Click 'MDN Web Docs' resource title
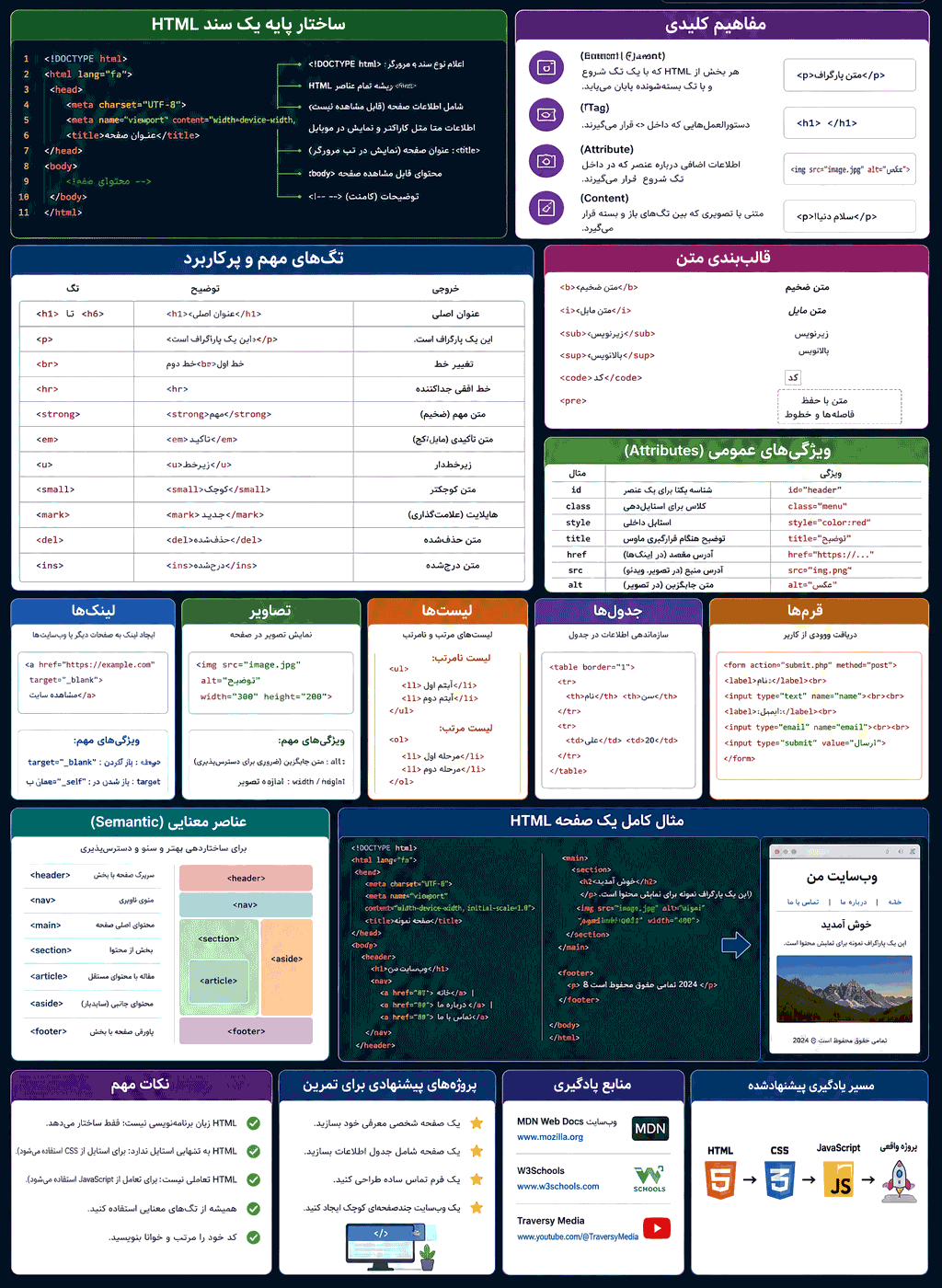 coord(550,1121)
